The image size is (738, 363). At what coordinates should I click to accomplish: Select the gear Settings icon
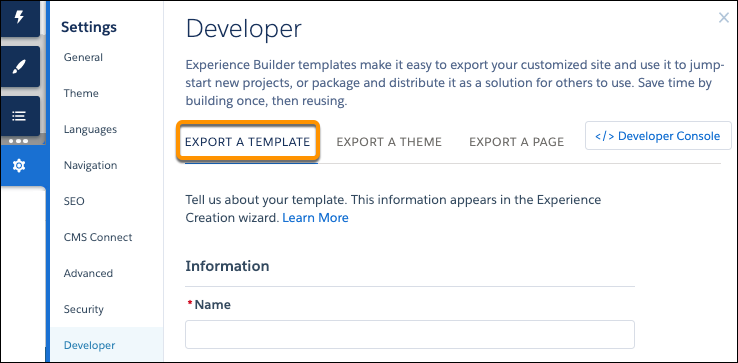pyautogui.click(x=19, y=165)
